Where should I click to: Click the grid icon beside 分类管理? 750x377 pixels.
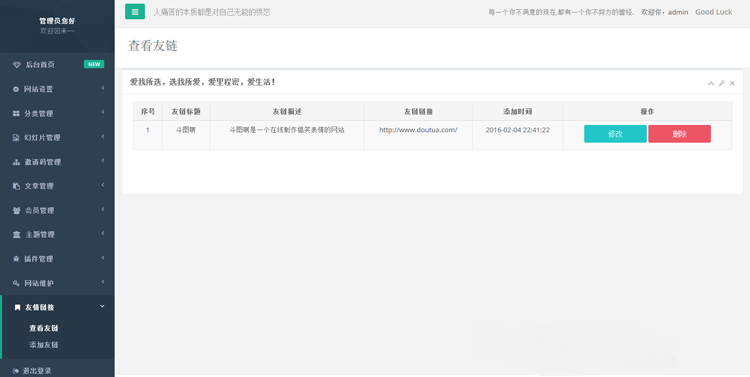pyautogui.click(x=16, y=113)
